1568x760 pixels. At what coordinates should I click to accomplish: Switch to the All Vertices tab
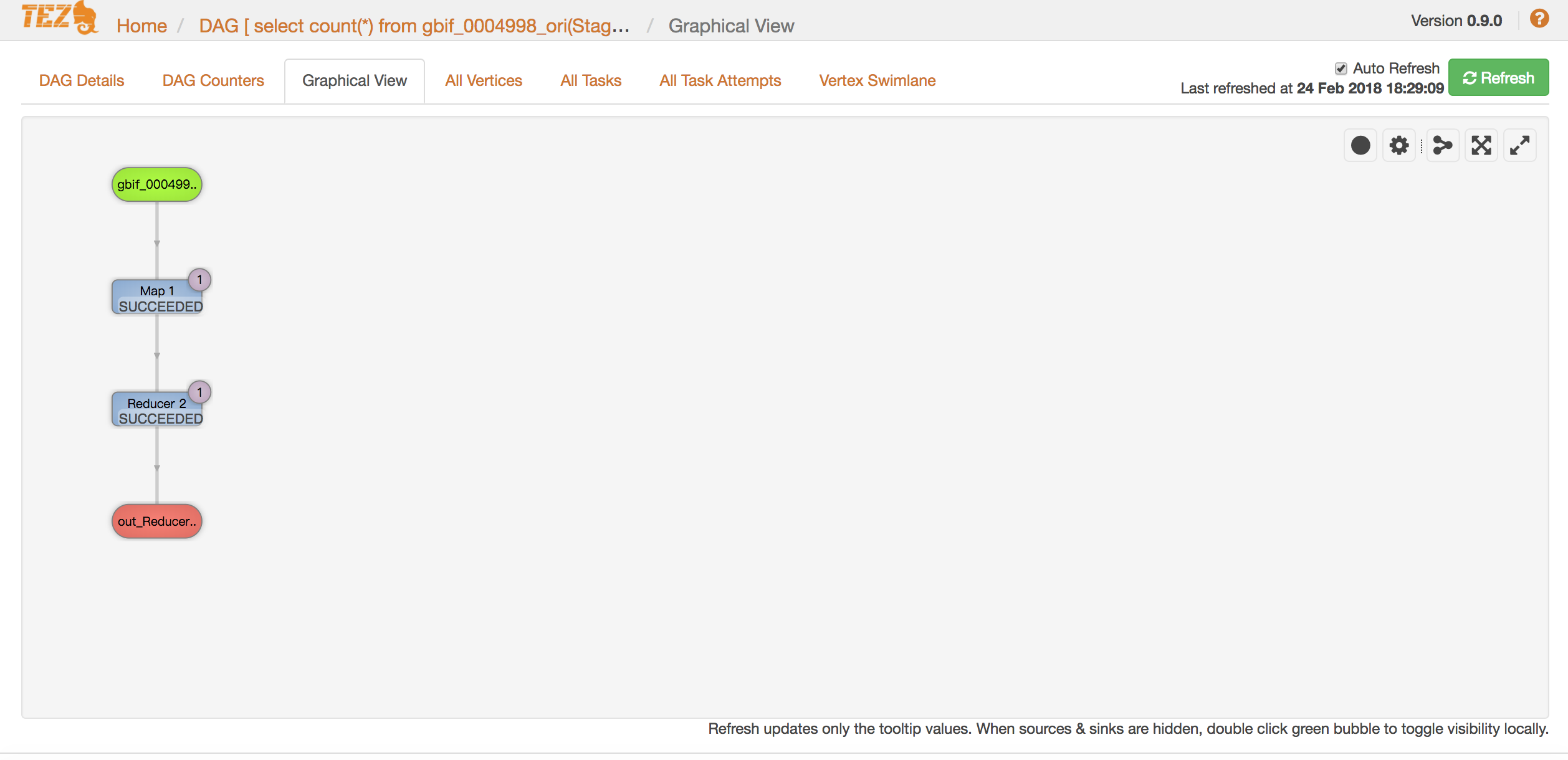484,81
